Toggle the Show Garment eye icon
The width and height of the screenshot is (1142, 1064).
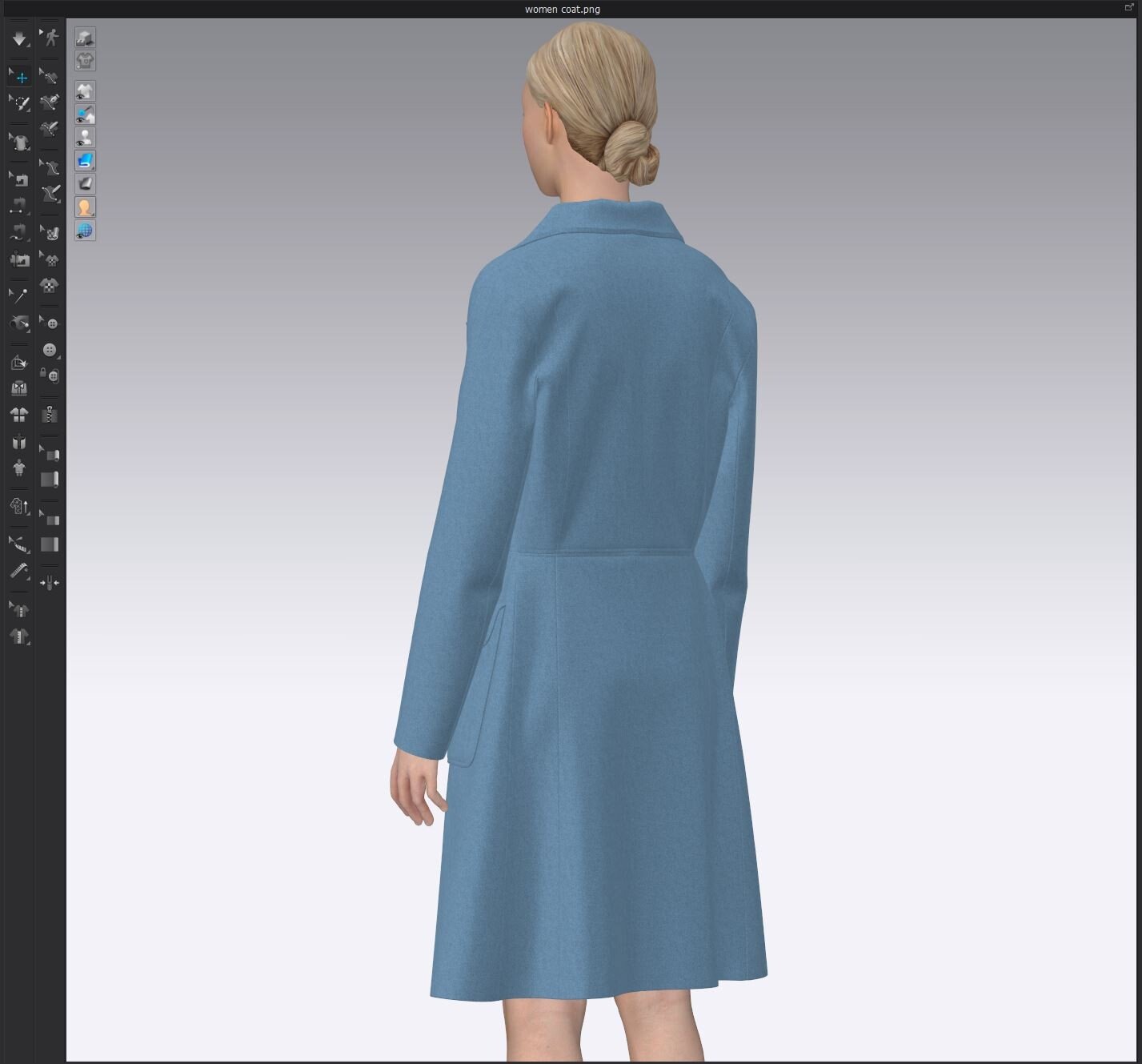click(x=85, y=91)
